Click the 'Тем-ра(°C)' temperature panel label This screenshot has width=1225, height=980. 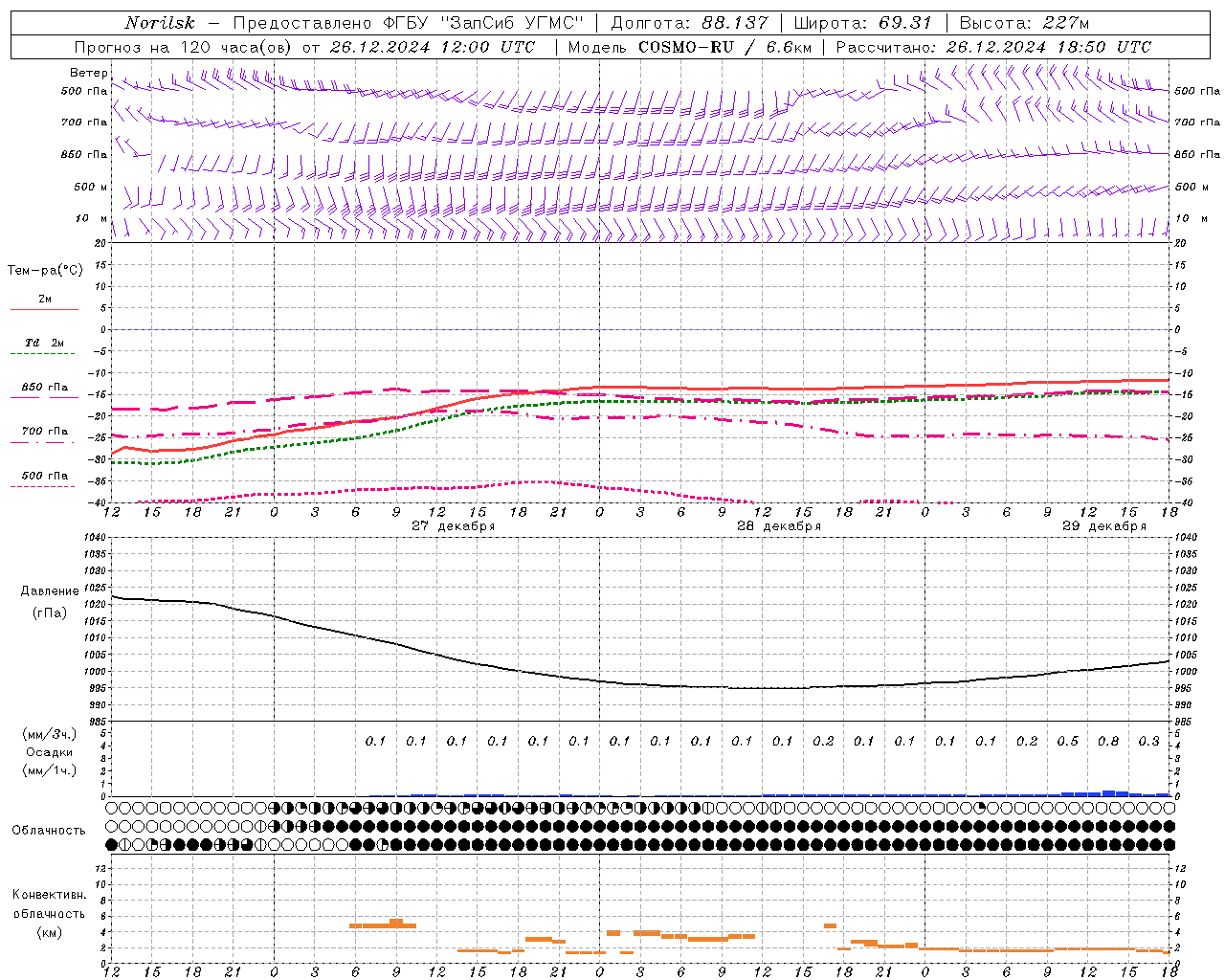coord(45,271)
